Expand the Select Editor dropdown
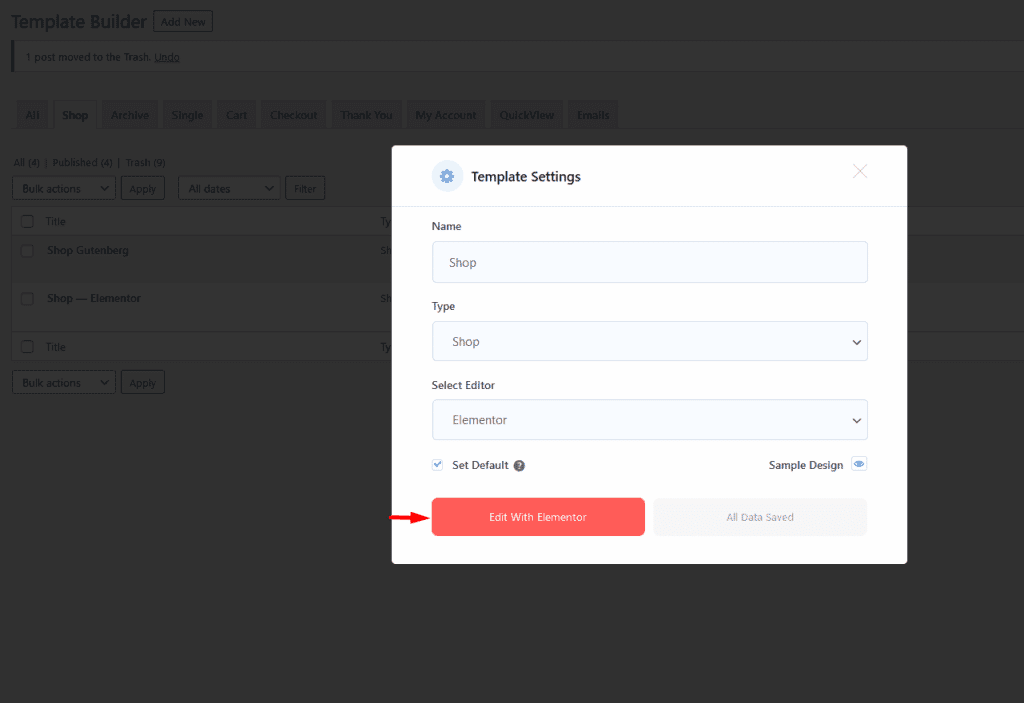Image resolution: width=1024 pixels, height=703 pixels. tap(649, 420)
